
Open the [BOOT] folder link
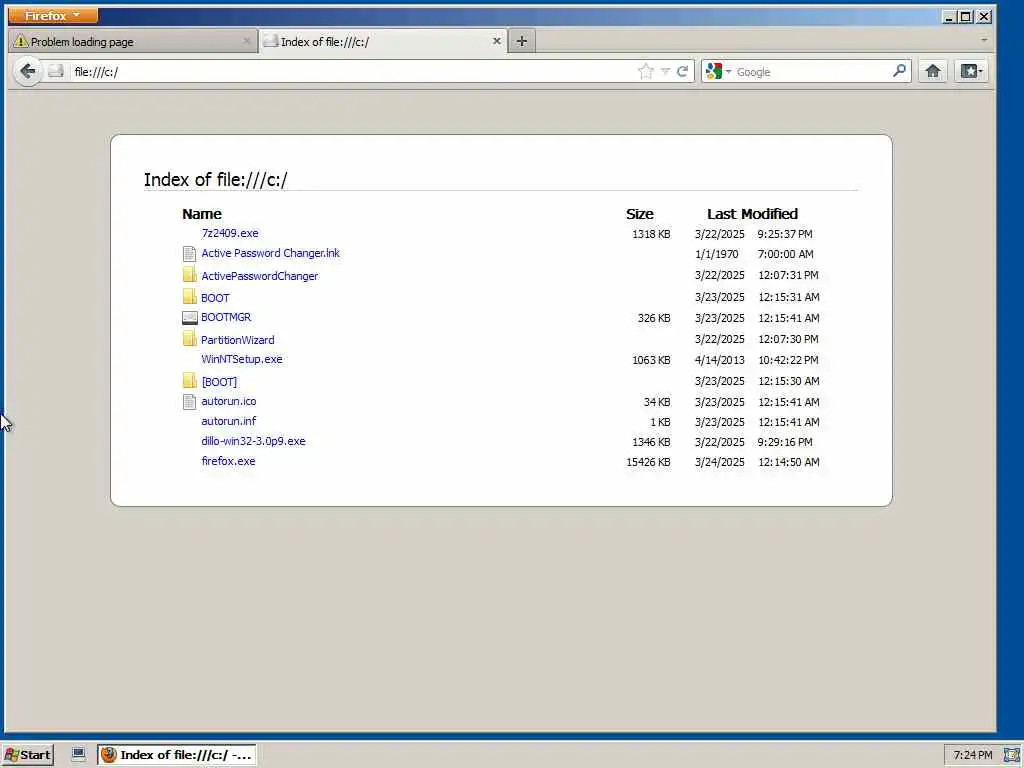(219, 381)
